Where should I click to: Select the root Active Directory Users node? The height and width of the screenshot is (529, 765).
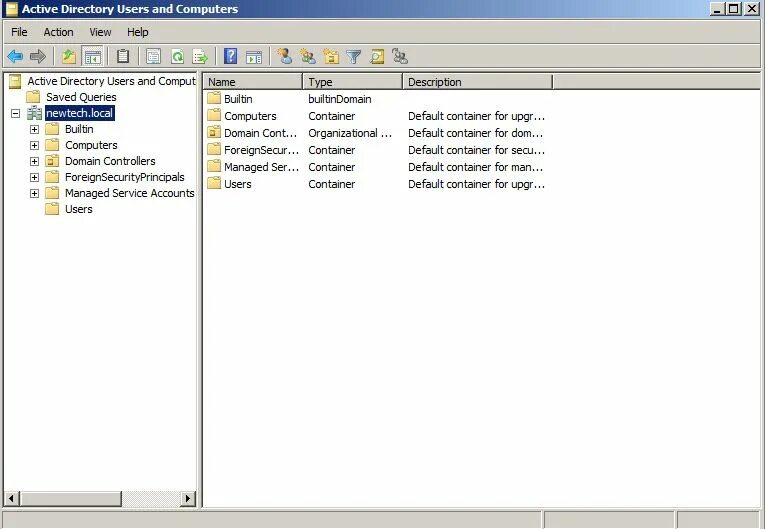pos(111,81)
